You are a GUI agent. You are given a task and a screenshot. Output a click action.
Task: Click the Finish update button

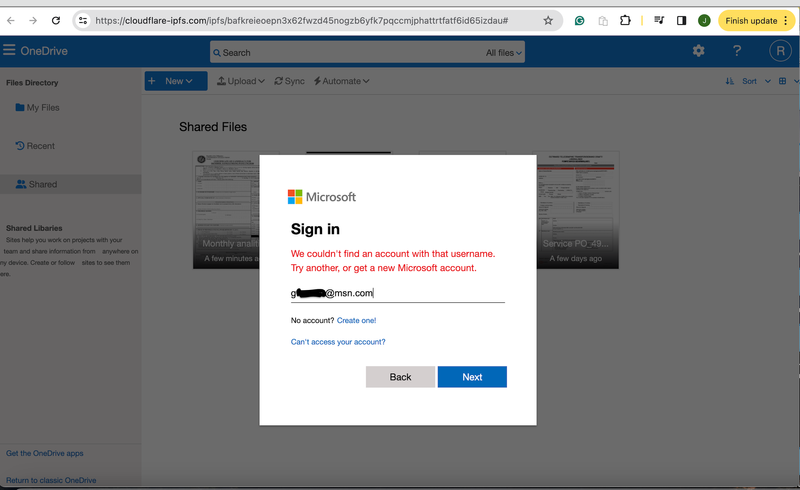point(757,20)
